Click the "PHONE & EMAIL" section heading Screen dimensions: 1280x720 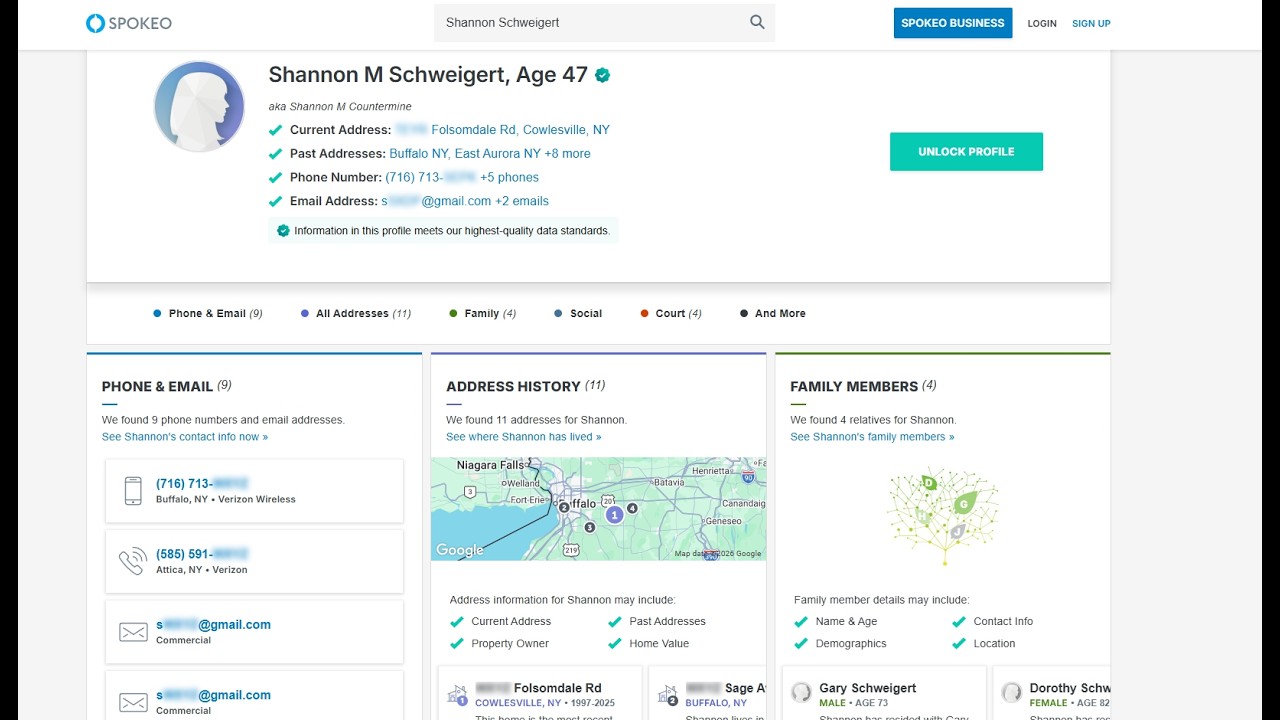(157, 387)
